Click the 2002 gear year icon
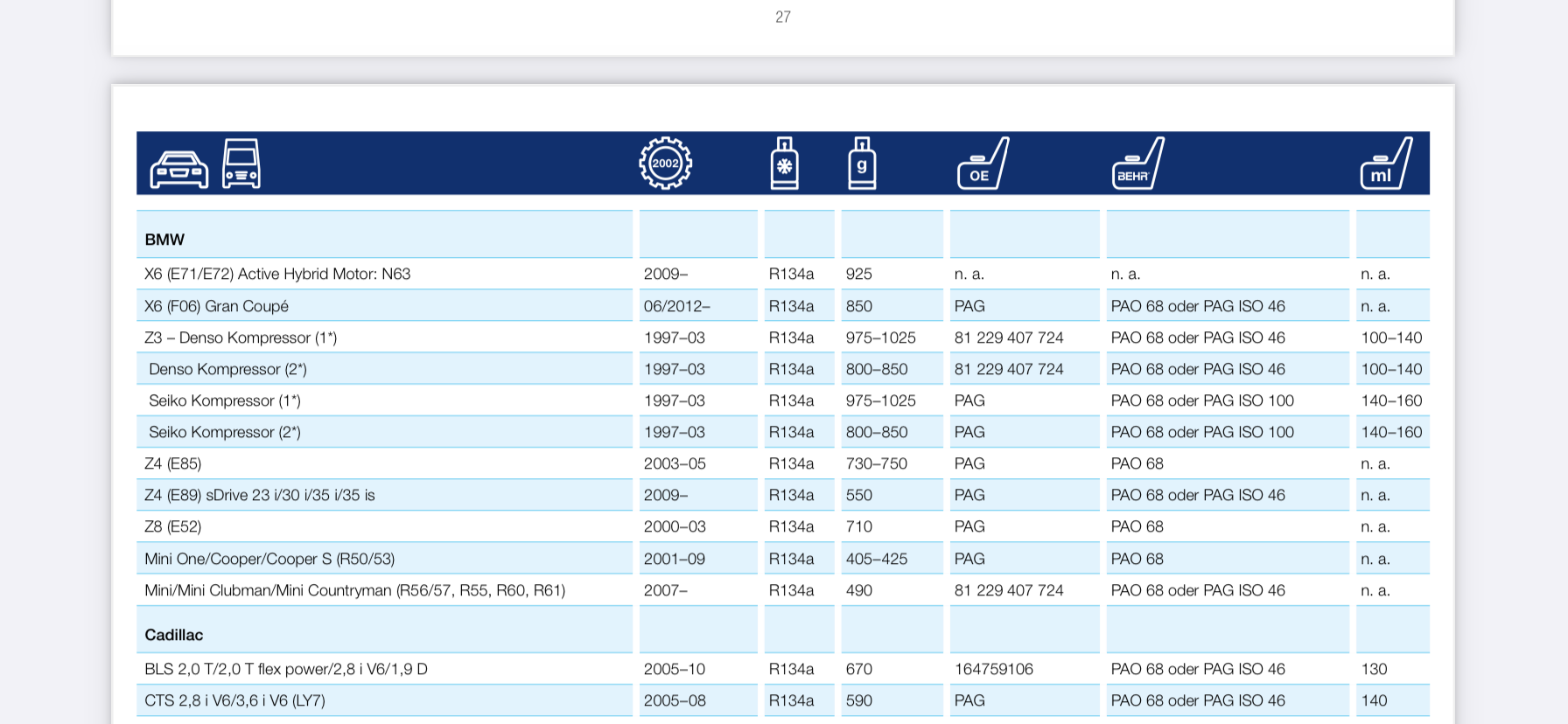 pos(665,164)
